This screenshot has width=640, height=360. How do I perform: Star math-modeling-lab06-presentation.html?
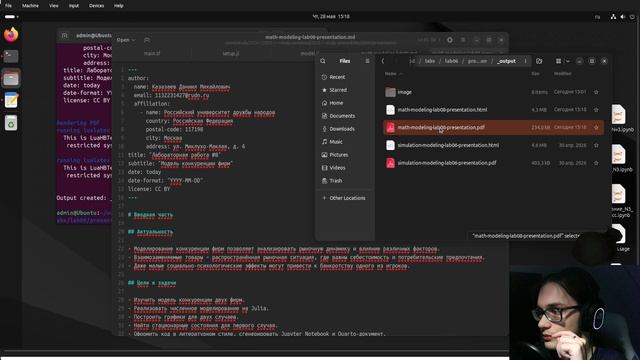tap(596, 110)
